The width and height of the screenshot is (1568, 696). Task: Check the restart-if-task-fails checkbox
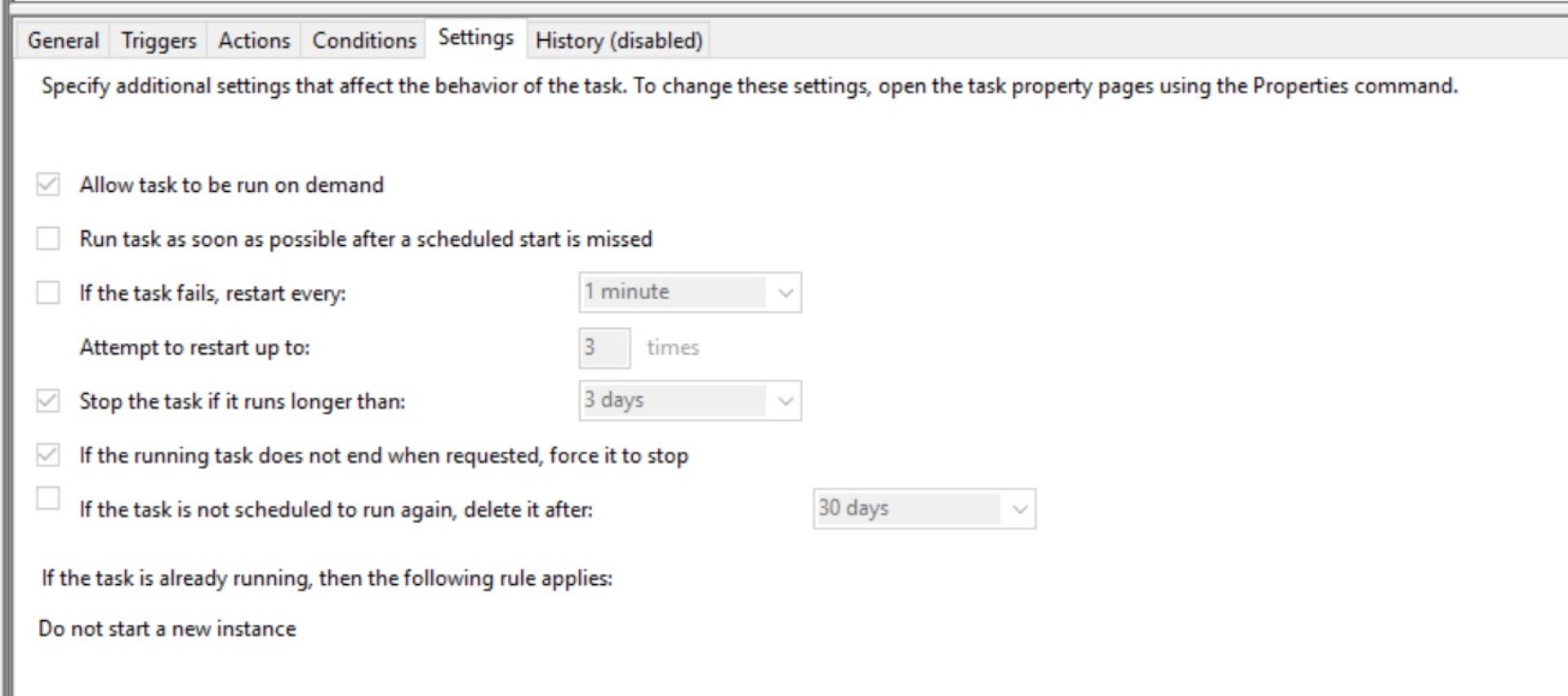tap(48, 292)
